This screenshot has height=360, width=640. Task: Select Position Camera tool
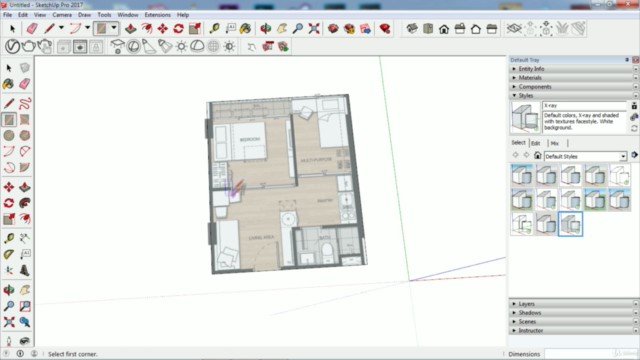9,341
